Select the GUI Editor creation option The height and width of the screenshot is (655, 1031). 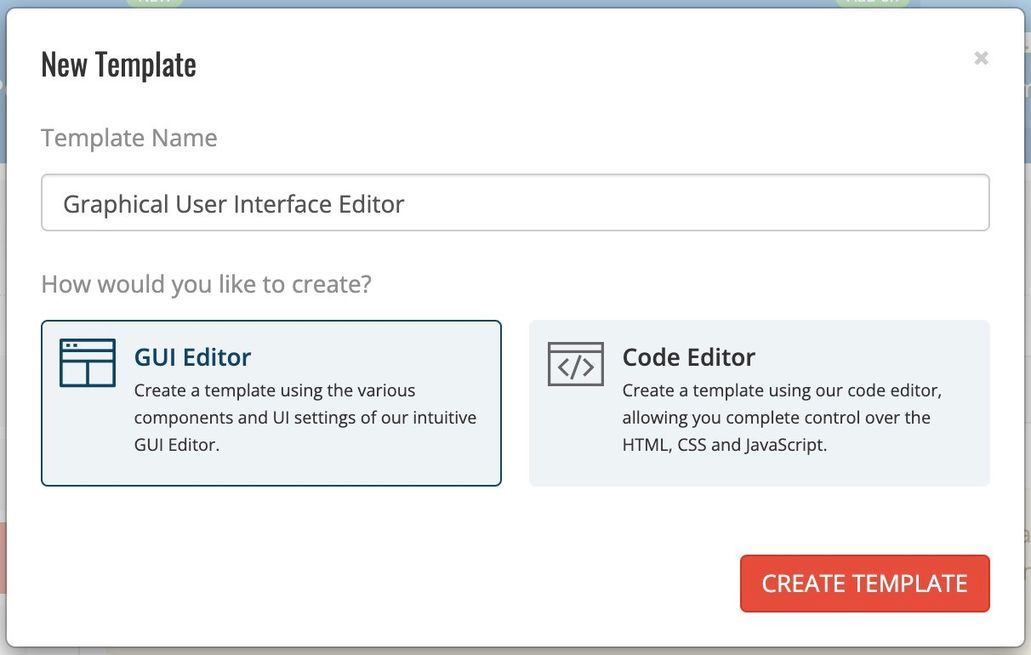271,403
